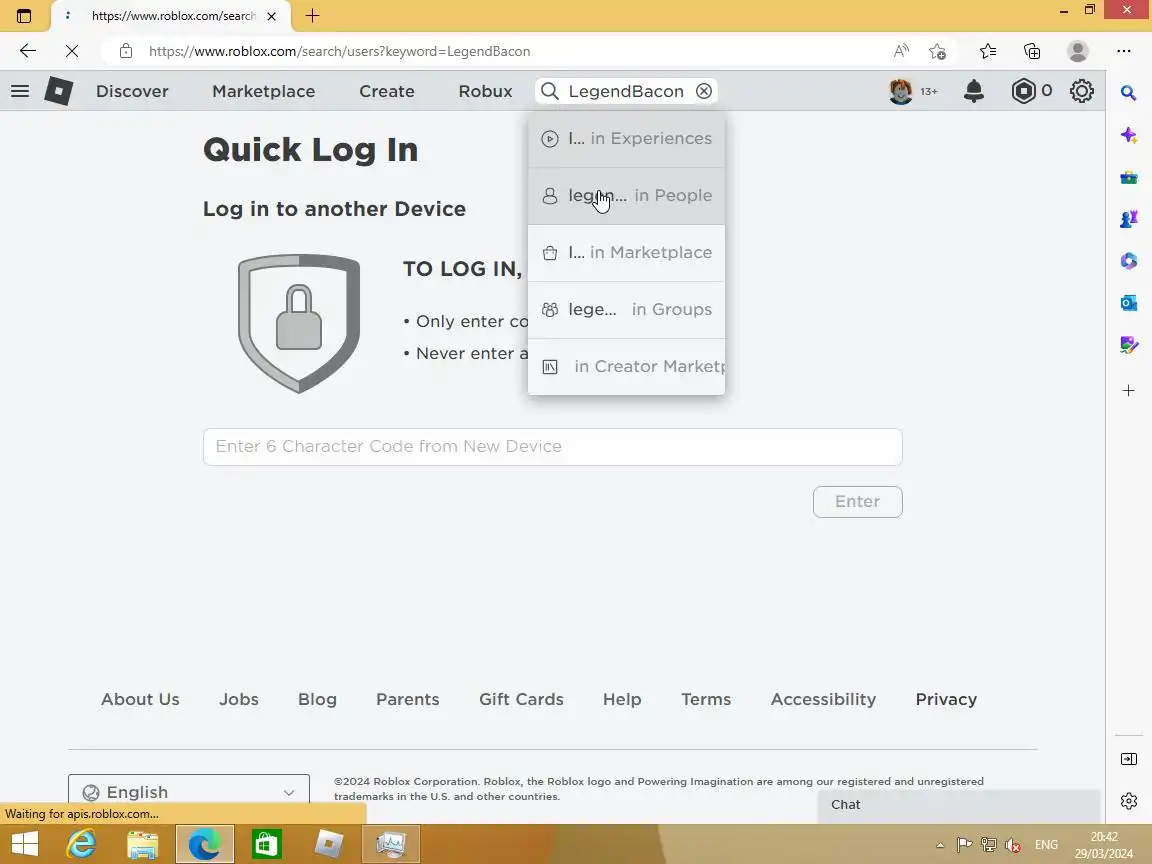Open Roblox app from taskbar
The image size is (1152, 864).
click(x=328, y=844)
